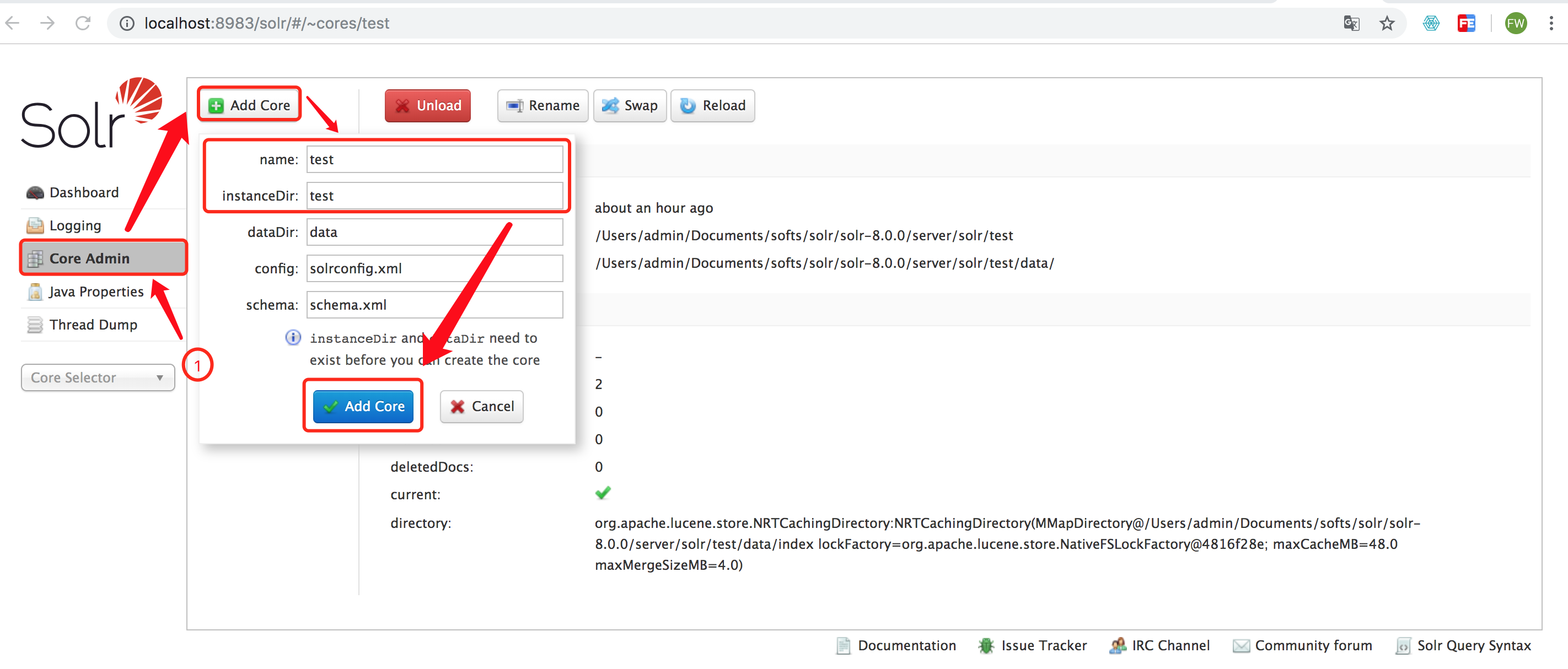Open the Google Translate page icon

pos(1351,23)
